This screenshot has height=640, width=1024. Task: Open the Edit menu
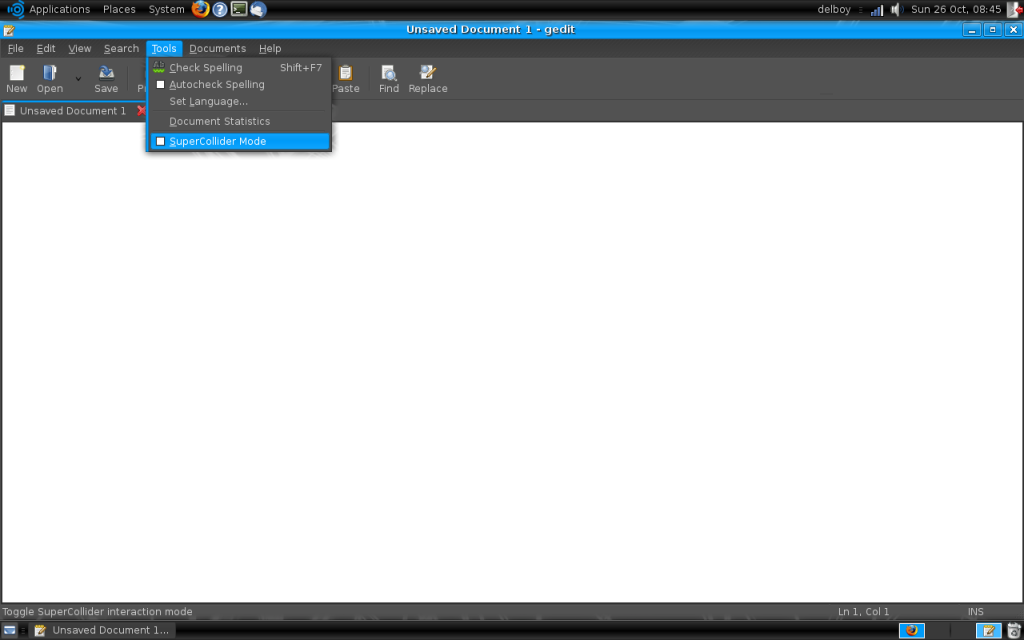click(x=46, y=48)
